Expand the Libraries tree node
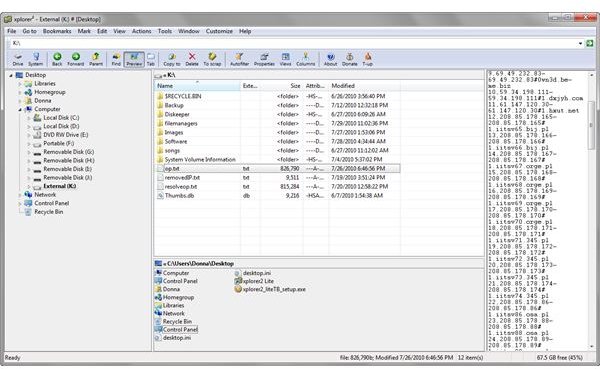This screenshot has height=369, width=600. pos(20,84)
